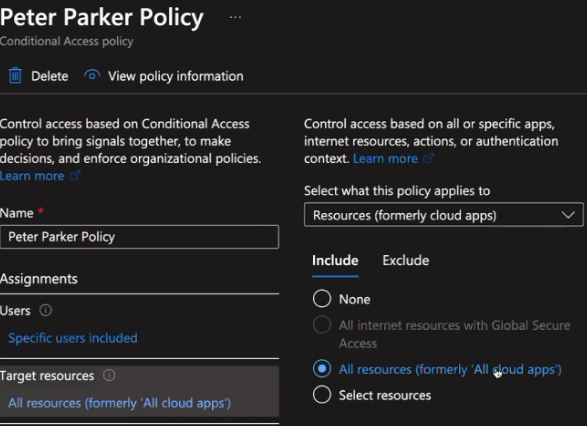This screenshot has width=587, height=426.
Task: Click the chevron arrow of the policy applies dropdown
Action: pyautogui.click(x=568, y=215)
